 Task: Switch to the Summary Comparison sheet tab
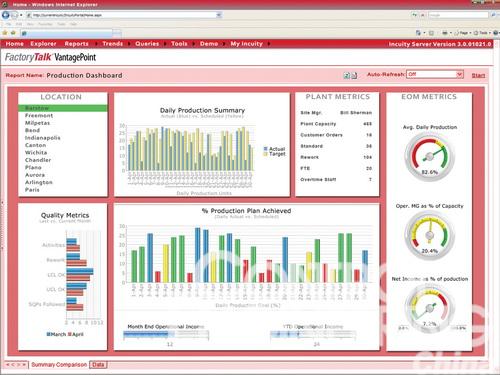[x=59, y=365]
